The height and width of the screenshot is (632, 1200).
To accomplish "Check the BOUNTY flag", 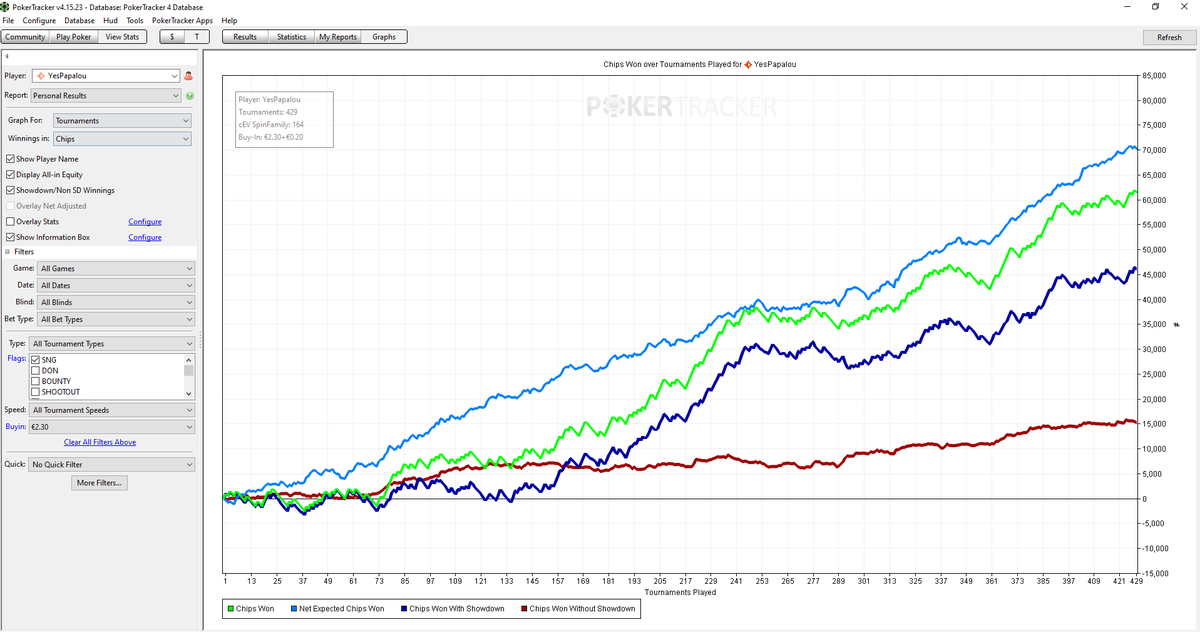I will pos(36,381).
